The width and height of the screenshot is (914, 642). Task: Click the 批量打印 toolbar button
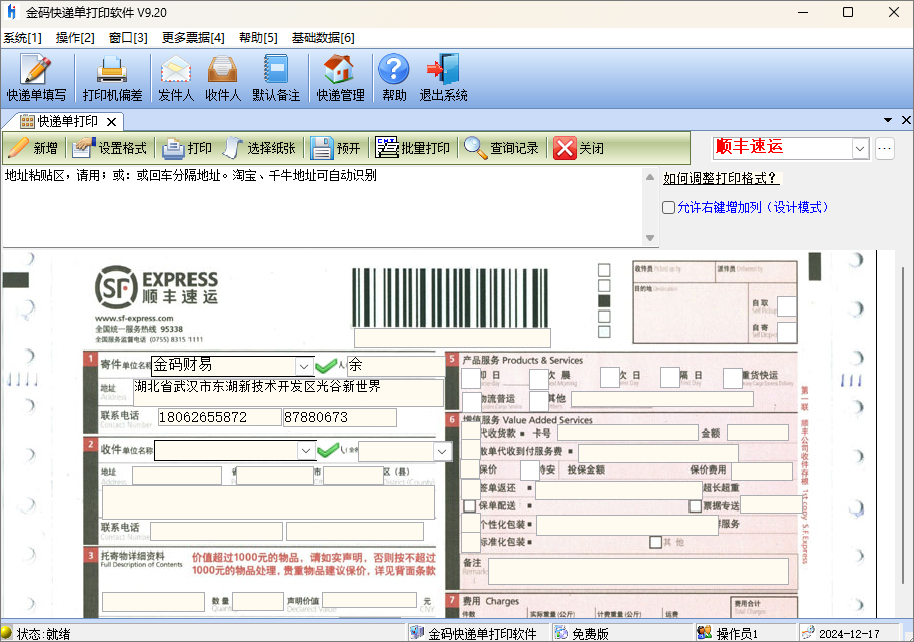click(413, 148)
